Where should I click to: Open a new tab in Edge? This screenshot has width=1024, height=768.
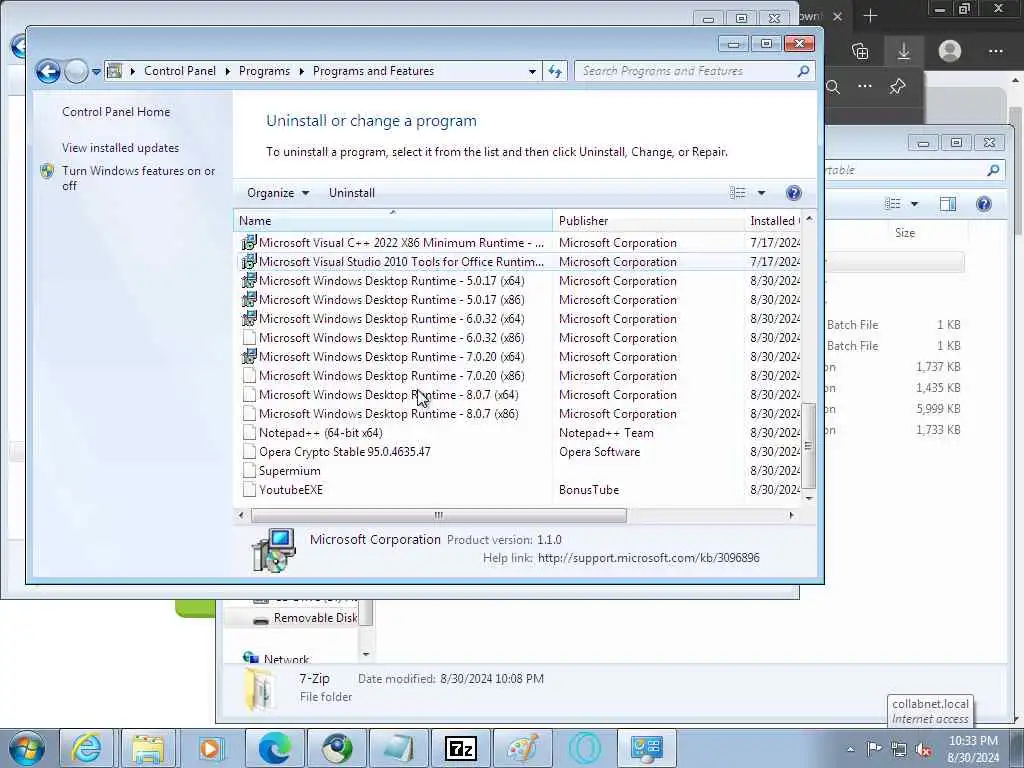tap(870, 16)
